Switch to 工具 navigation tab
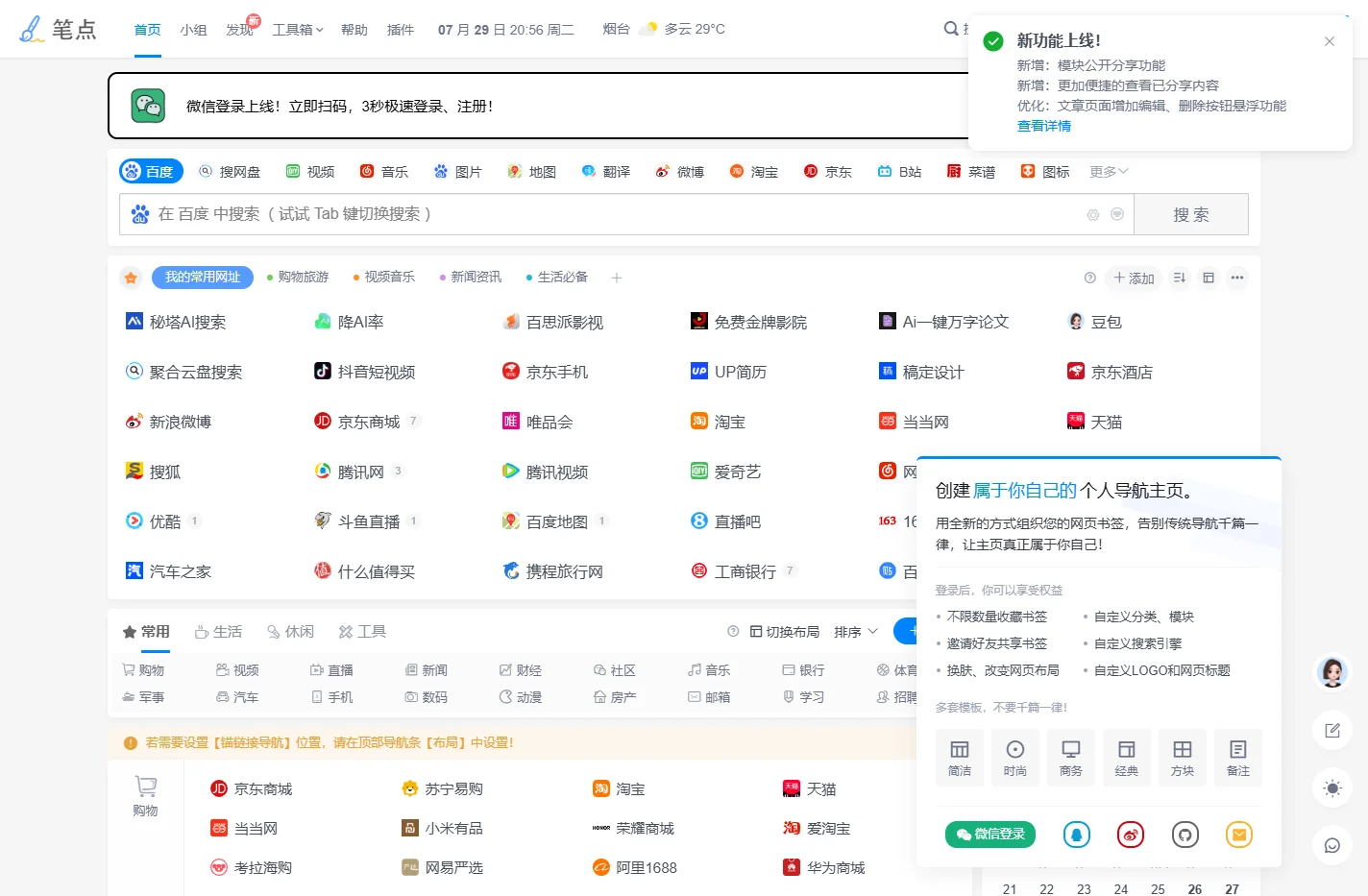Viewport: 1368px width, 896px height. click(362, 631)
